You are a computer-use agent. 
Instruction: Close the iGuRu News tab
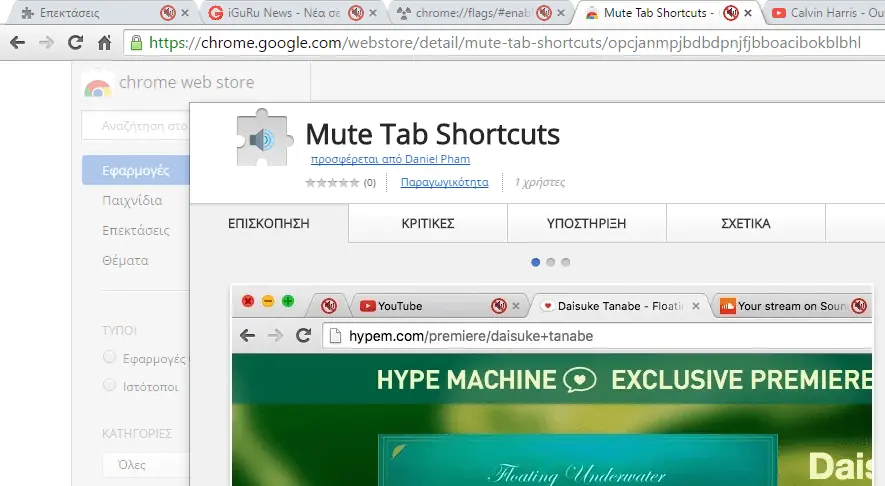click(x=373, y=12)
